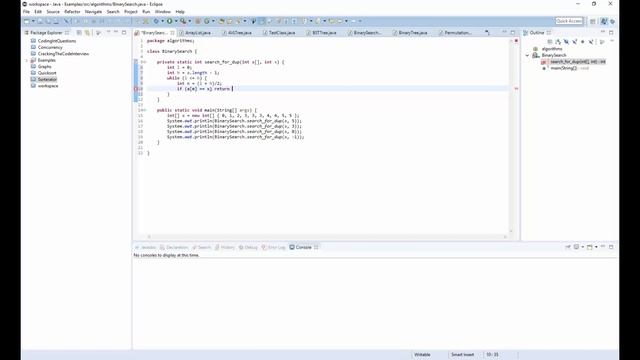This screenshot has width=640, height=360.
Task: Click the editor horizontal scrollbar
Action: pyautogui.click(x=327, y=237)
